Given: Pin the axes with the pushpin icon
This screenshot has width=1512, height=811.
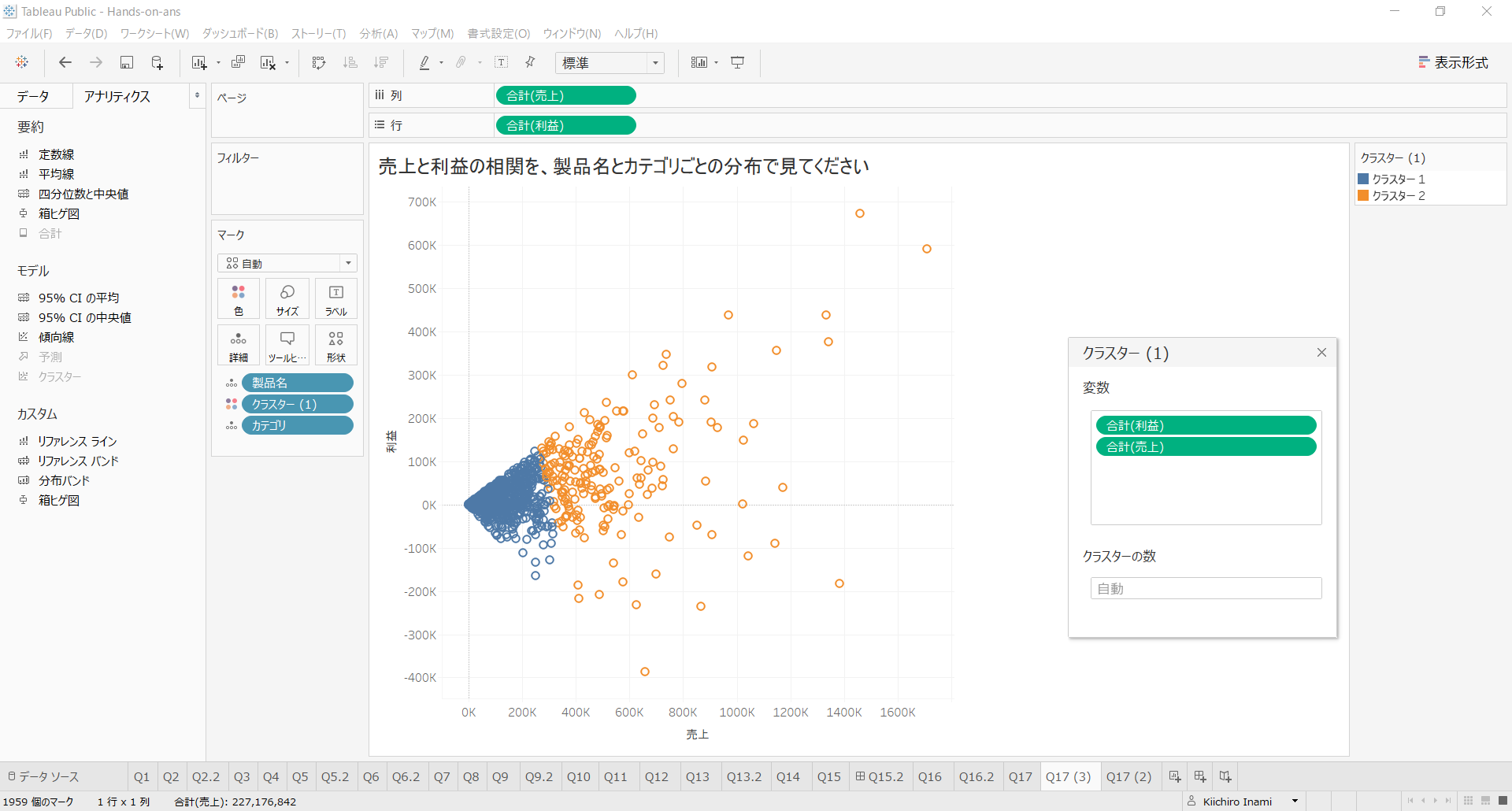Looking at the screenshot, I should click(530, 62).
